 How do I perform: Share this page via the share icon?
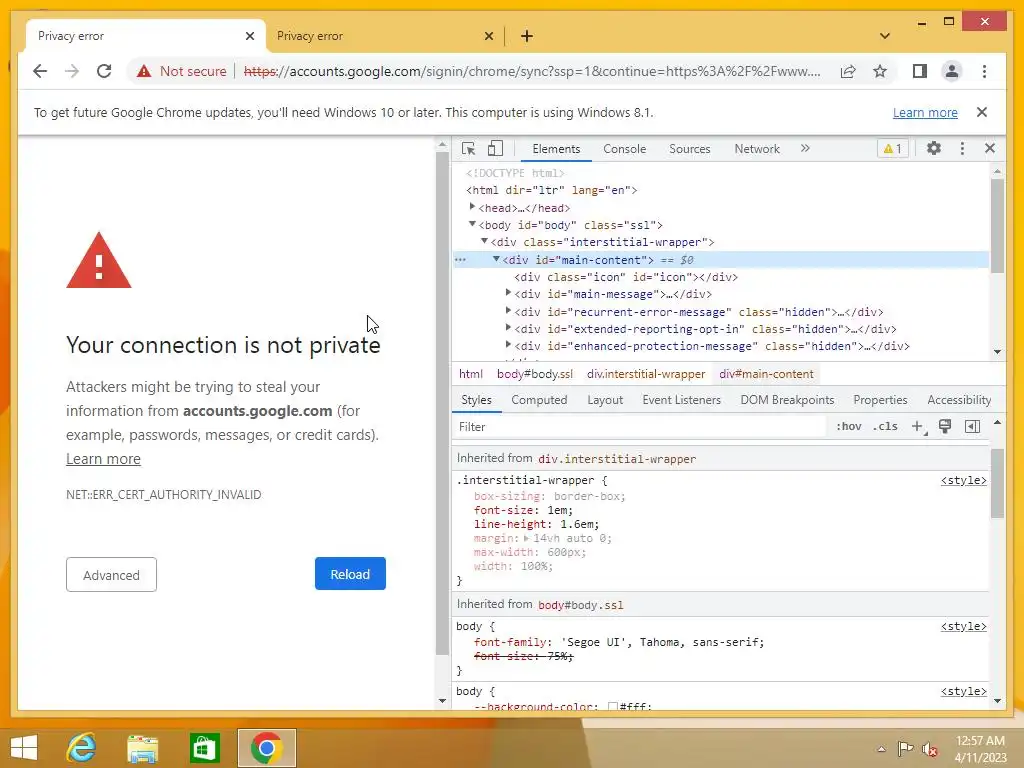848,71
